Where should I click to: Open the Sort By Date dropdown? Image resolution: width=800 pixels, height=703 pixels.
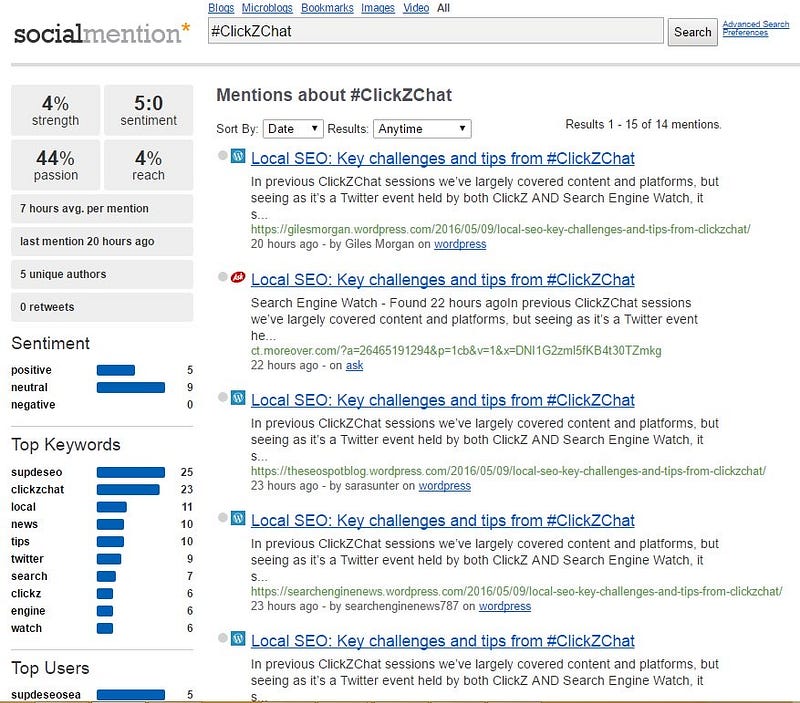[293, 129]
